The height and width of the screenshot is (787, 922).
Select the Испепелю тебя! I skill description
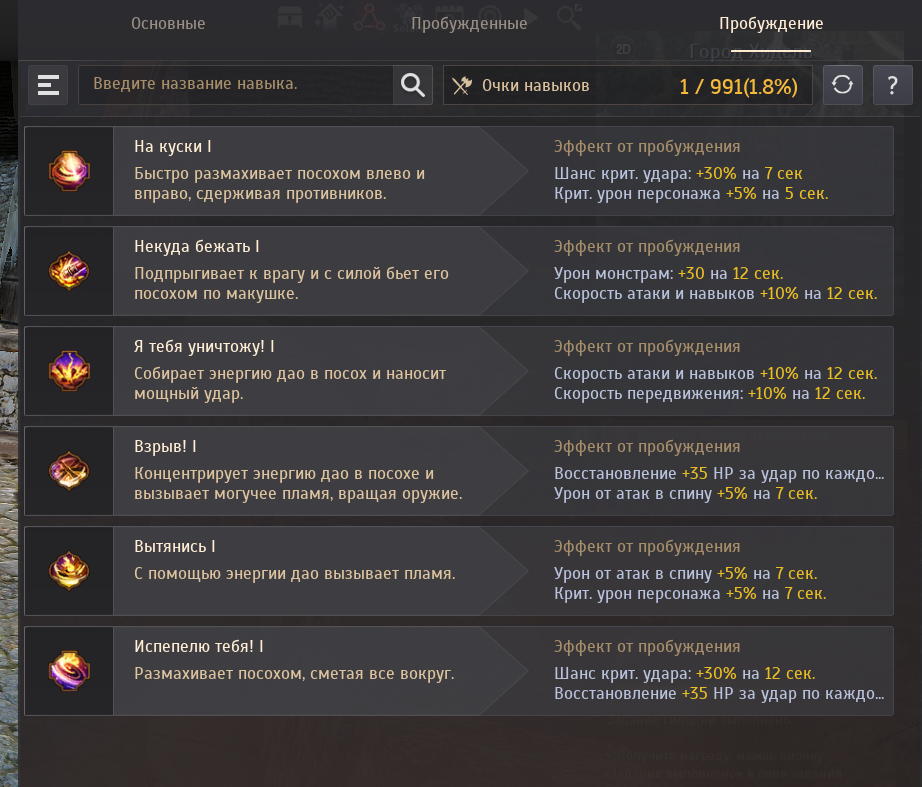[x=295, y=673]
